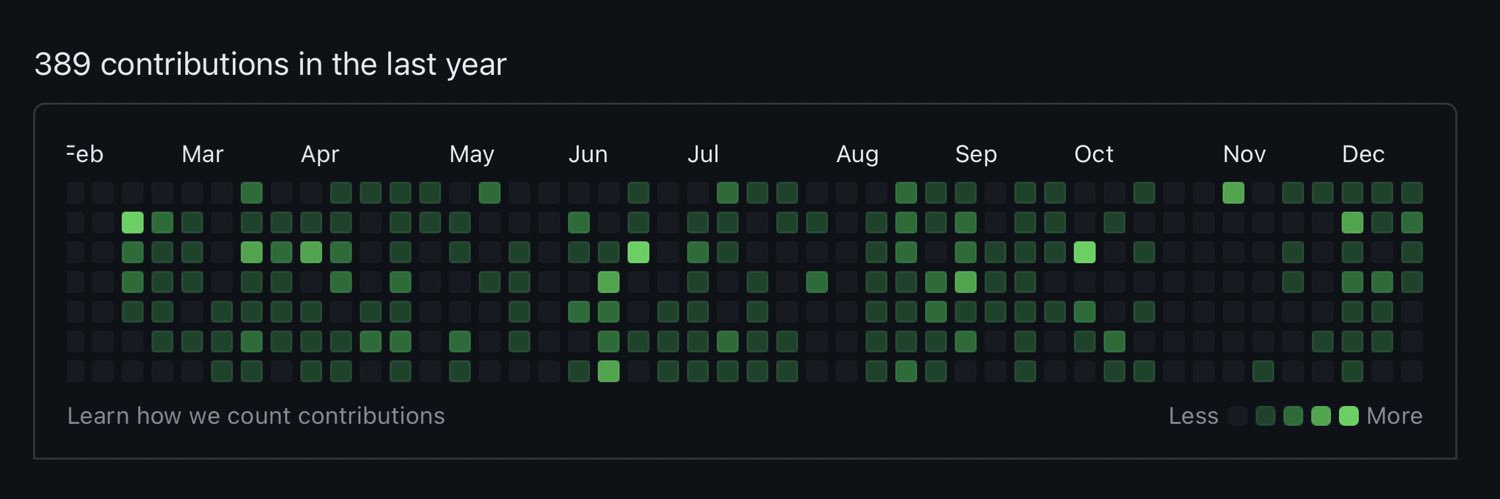
Task: Select the middle legend swatch in the scale
Action: pyautogui.click(x=1293, y=416)
